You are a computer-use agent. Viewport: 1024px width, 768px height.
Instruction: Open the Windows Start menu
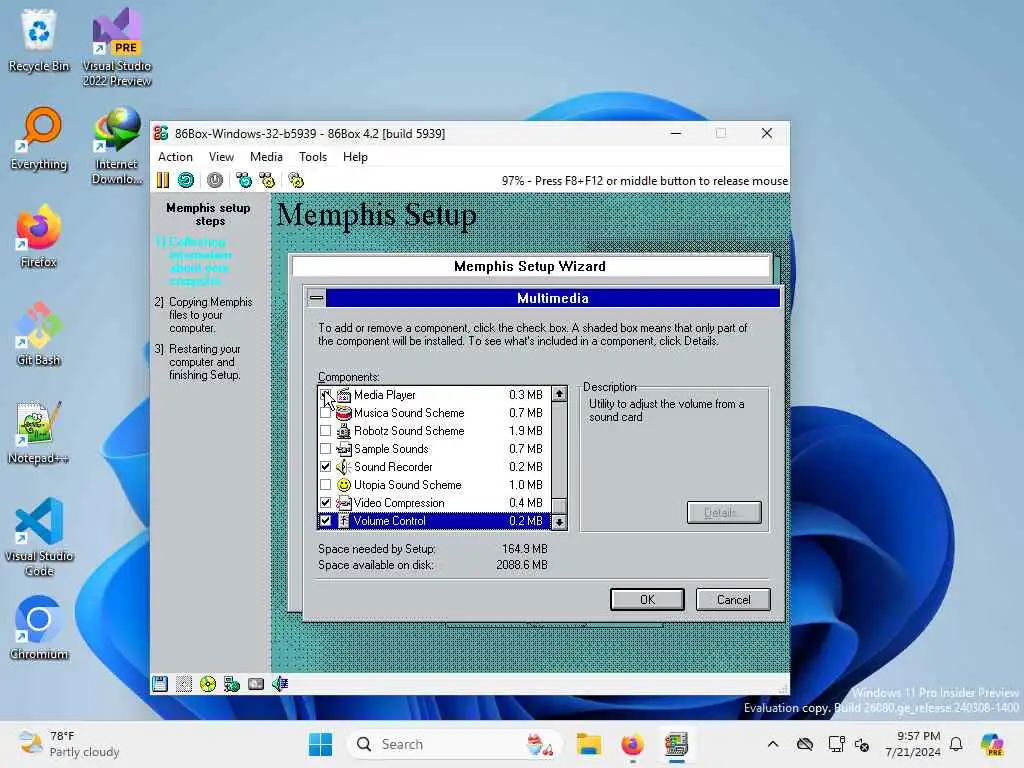click(320, 744)
